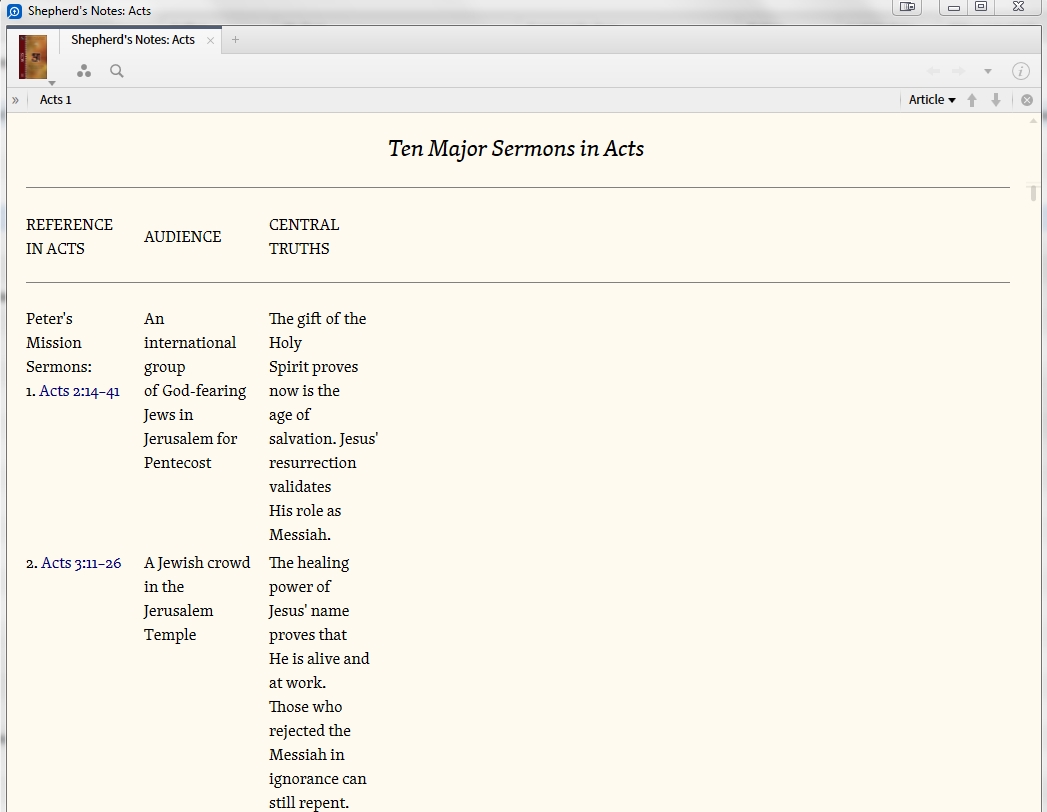Open the Acts 3:11–26 reference link
The image size is (1047, 812).
pyautogui.click(x=81, y=563)
